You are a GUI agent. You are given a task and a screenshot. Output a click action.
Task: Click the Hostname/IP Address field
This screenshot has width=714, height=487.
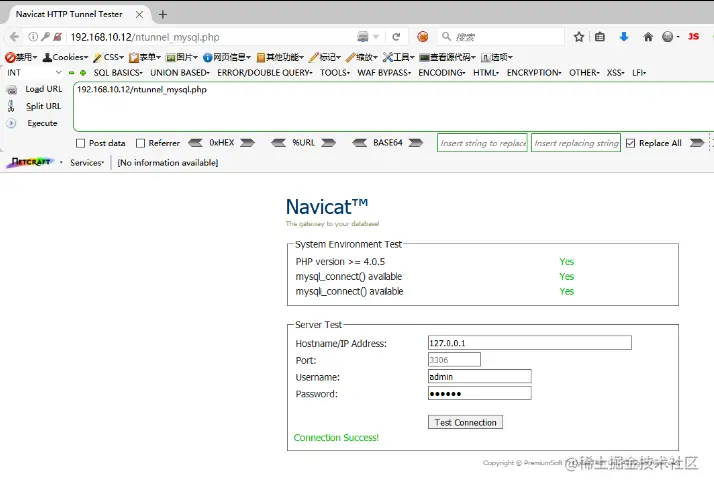pyautogui.click(x=530, y=343)
